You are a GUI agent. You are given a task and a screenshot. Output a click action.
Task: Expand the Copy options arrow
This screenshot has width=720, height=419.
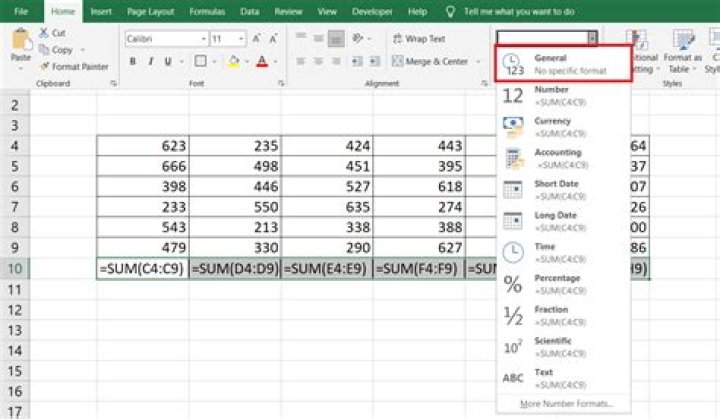(x=83, y=49)
